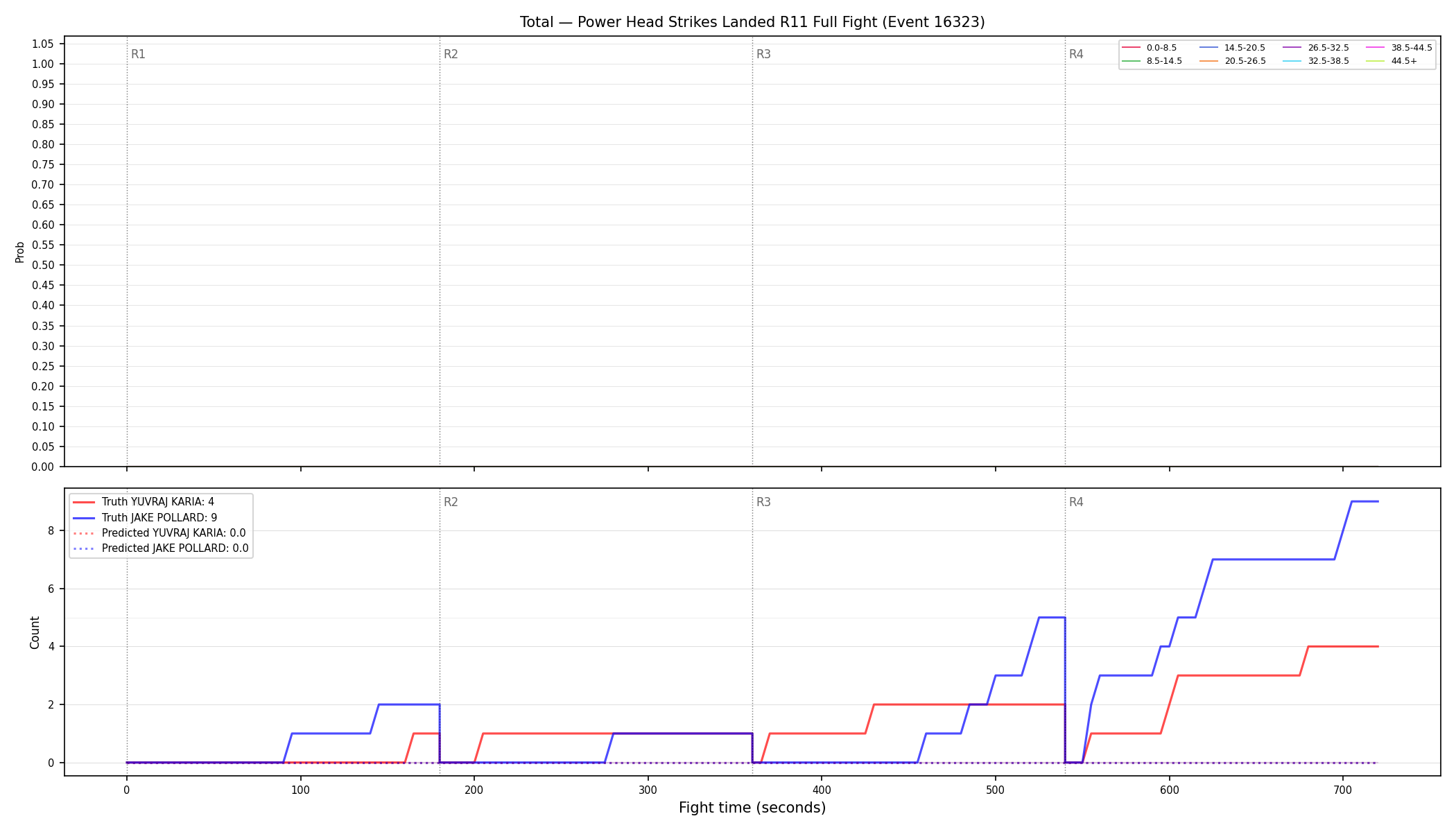Click the red line's final plateau at 4
This screenshot has width=1456, height=832.
tap(1343, 646)
